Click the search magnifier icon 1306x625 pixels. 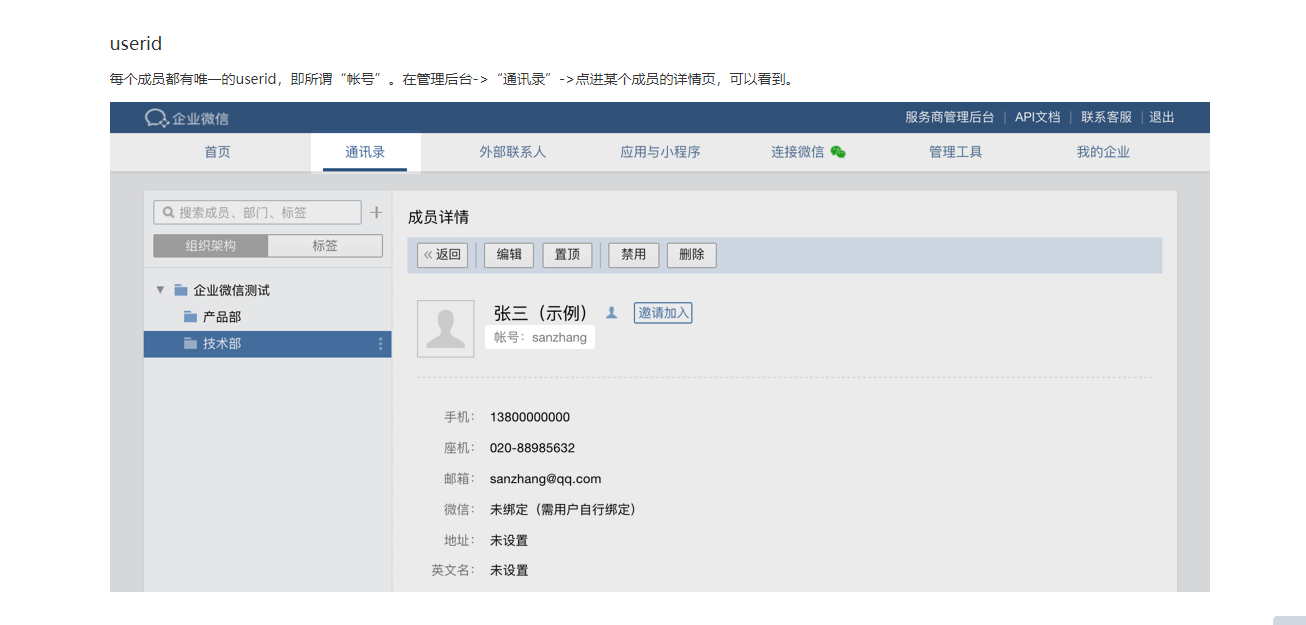tap(168, 213)
